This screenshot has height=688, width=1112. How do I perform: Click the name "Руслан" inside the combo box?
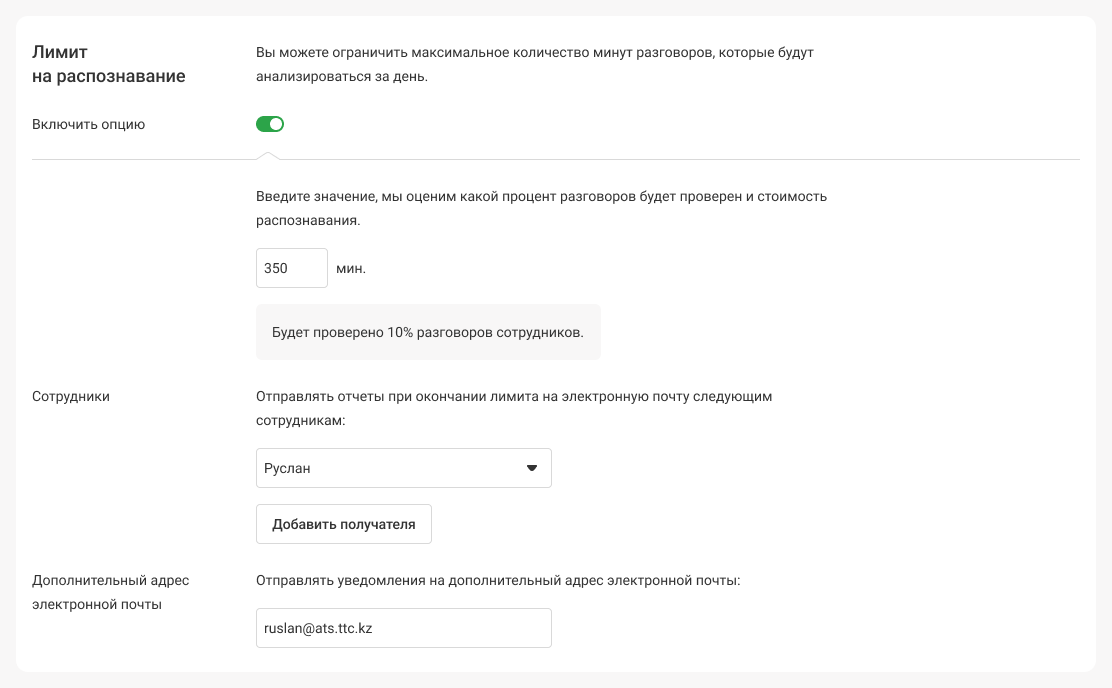[287, 468]
